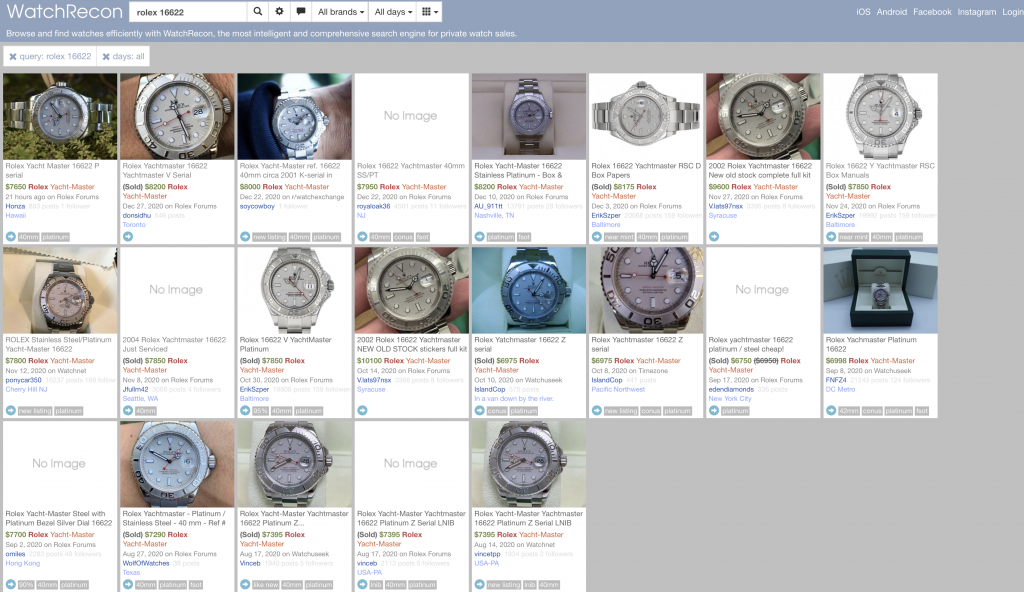Open the Instagram link in header

(976, 12)
